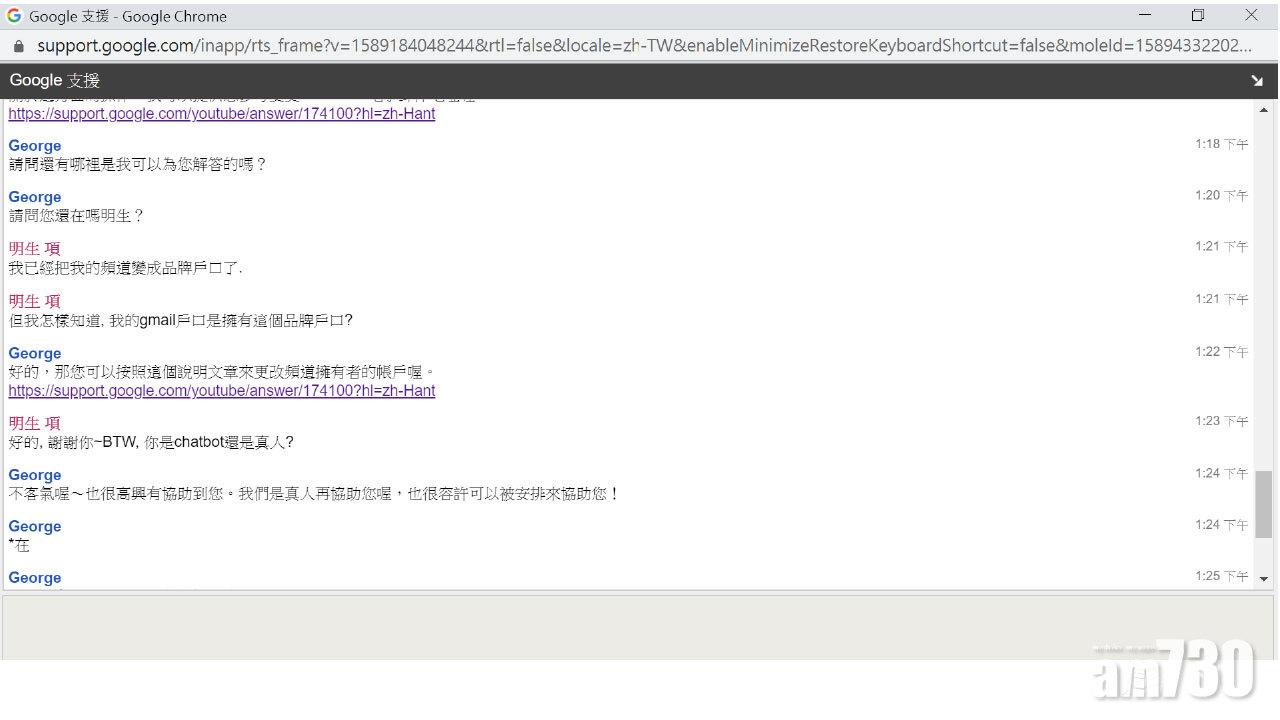Minimize the Chrome window

[1144, 16]
